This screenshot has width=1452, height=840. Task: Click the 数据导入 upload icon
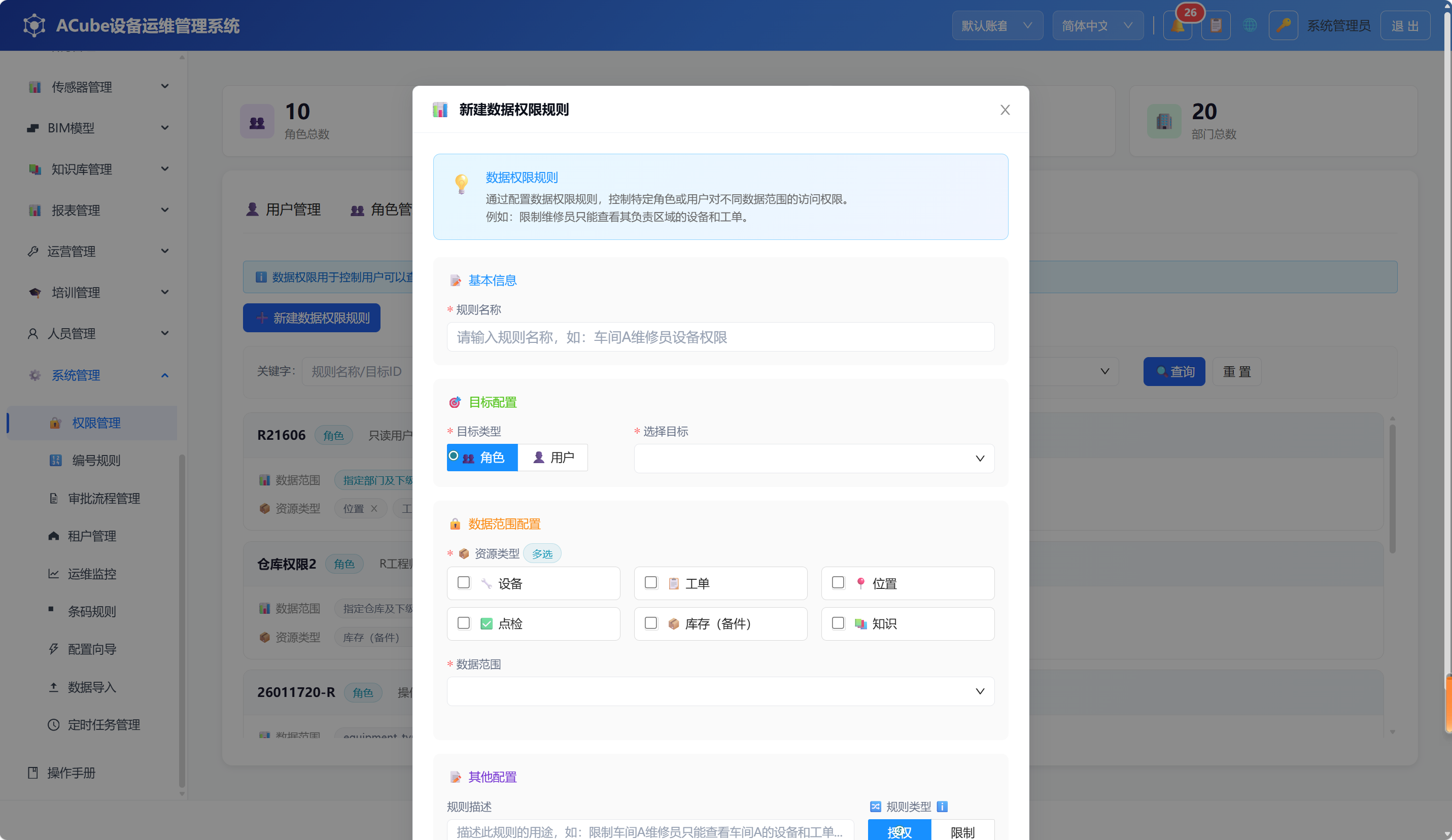click(54, 687)
